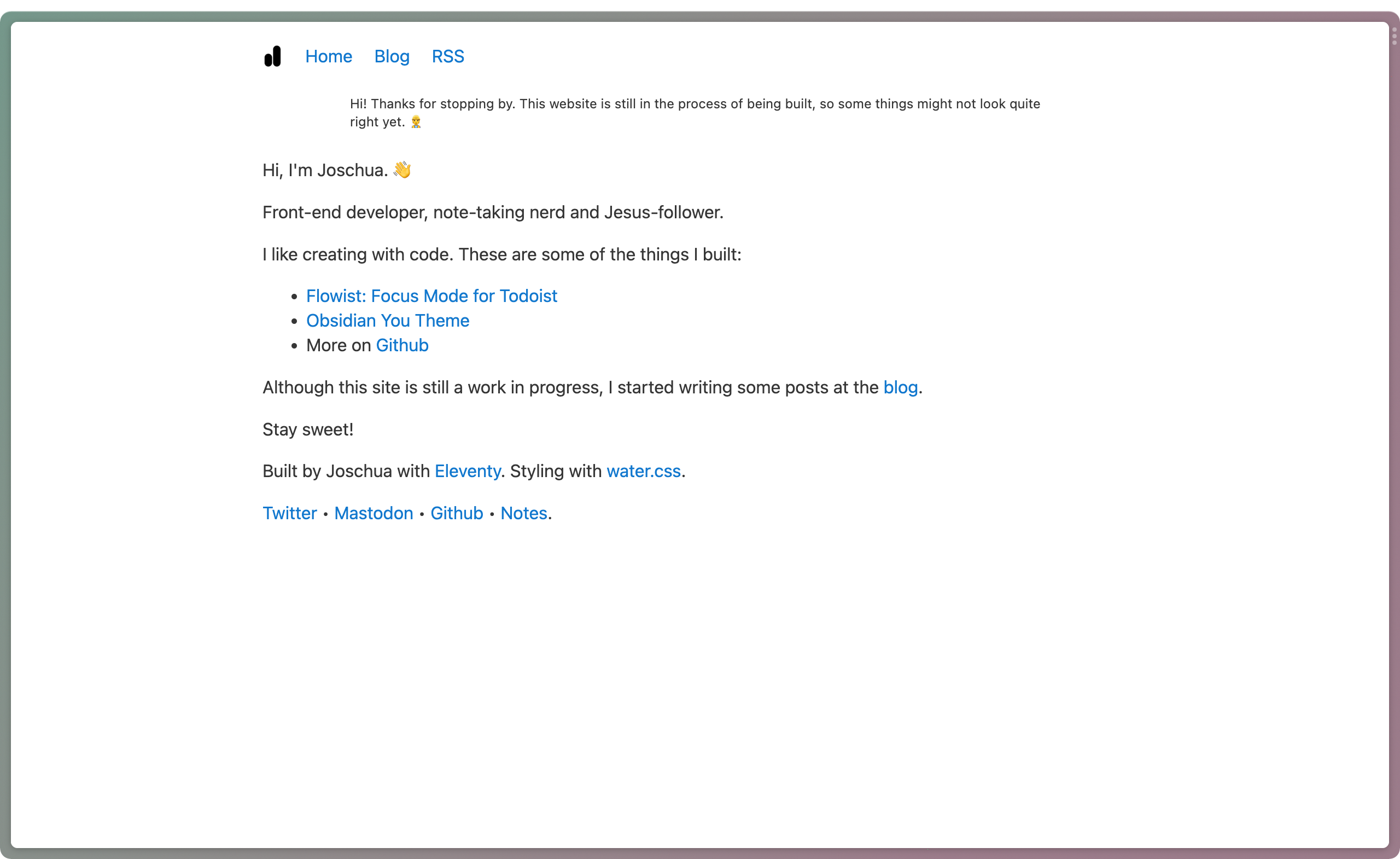Open the Notes link
The image size is (1400, 859).
(x=523, y=513)
